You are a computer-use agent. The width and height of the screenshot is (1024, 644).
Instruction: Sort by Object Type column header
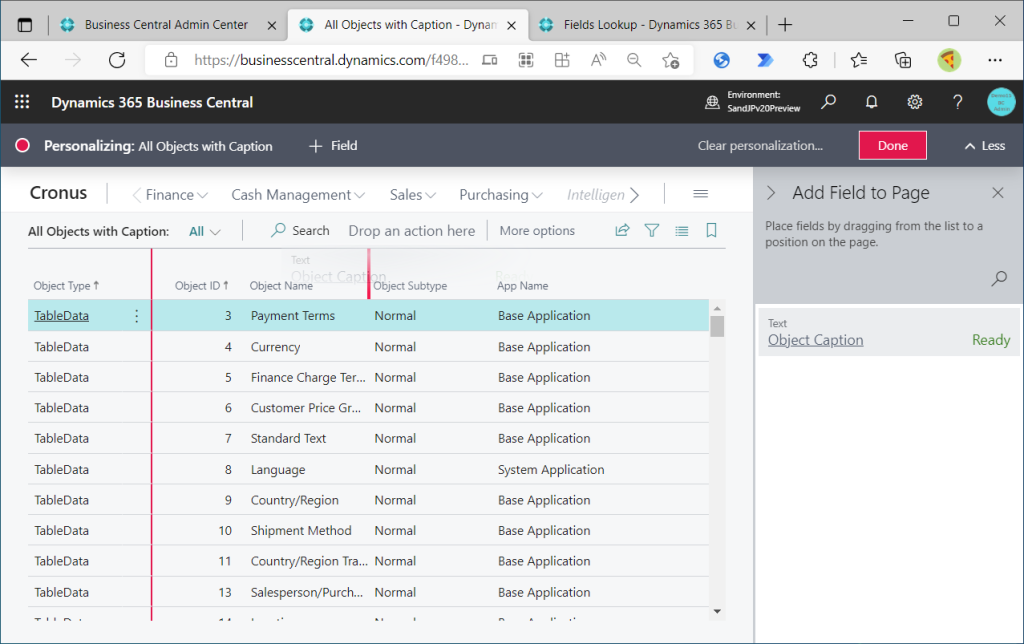tap(67, 285)
